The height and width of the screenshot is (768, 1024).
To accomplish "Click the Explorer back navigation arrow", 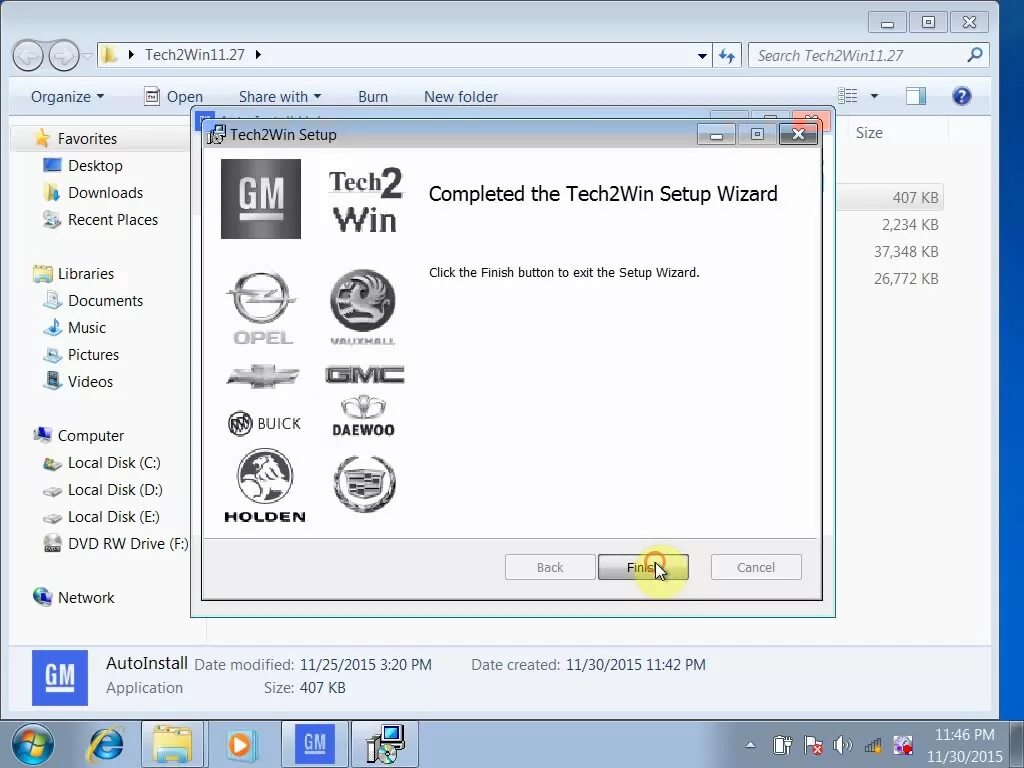I will (28, 55).
